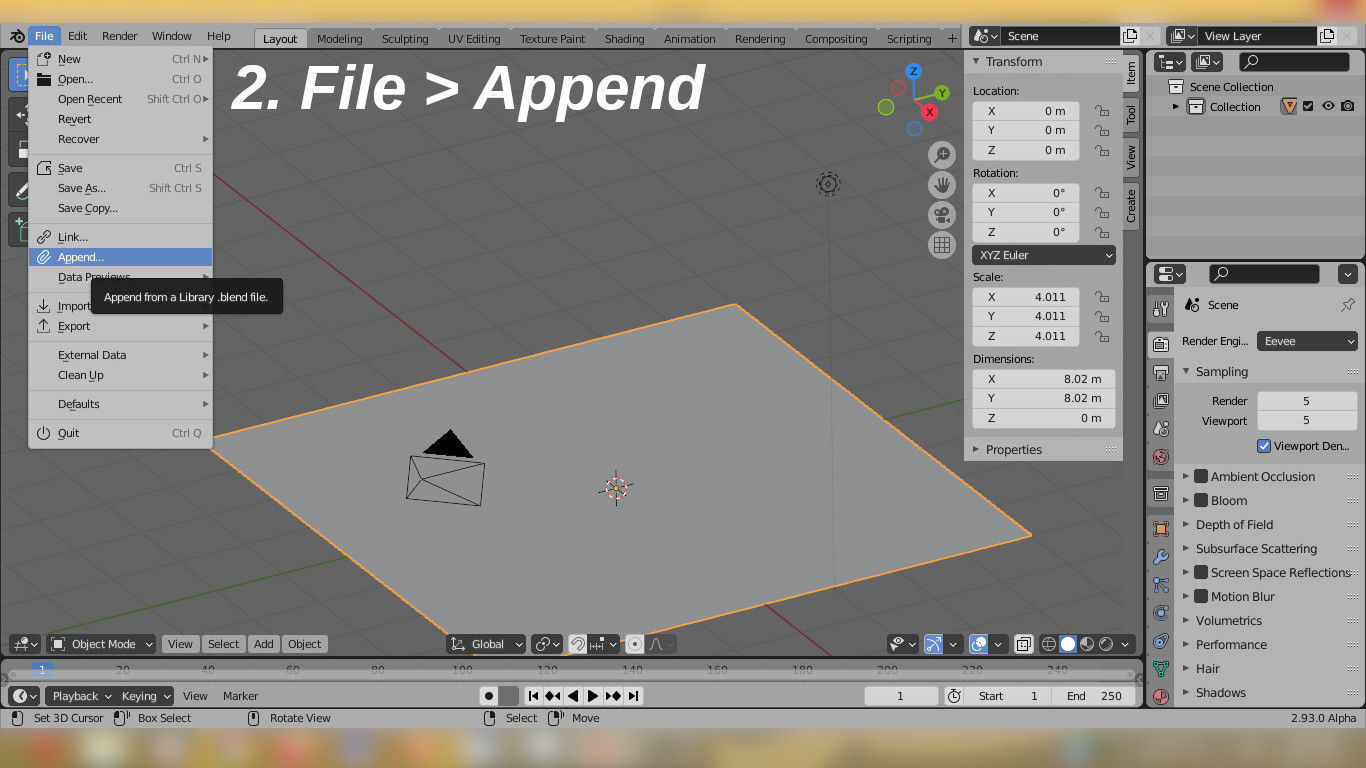1366x768 pixels.
Task: Click the zoom view magnifier icon
Action: click(941, 154)
